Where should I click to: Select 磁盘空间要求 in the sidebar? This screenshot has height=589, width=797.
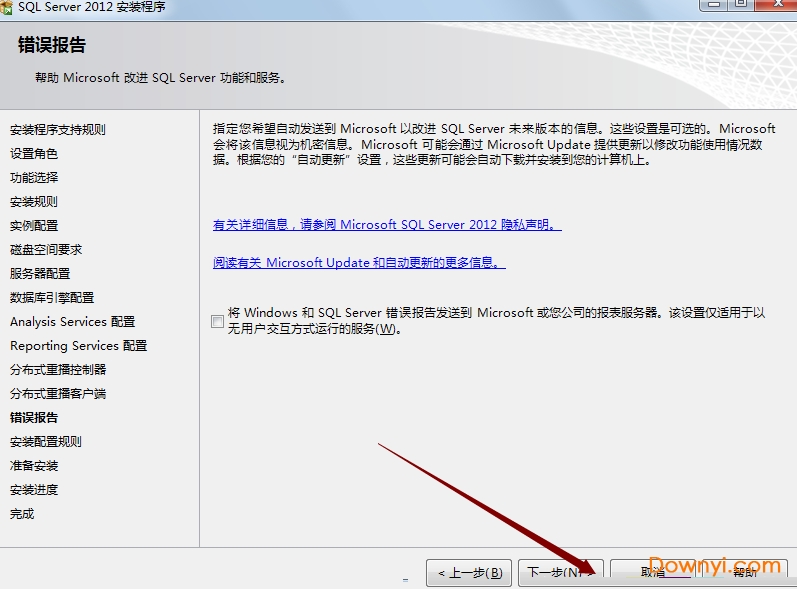coord(46,250)
